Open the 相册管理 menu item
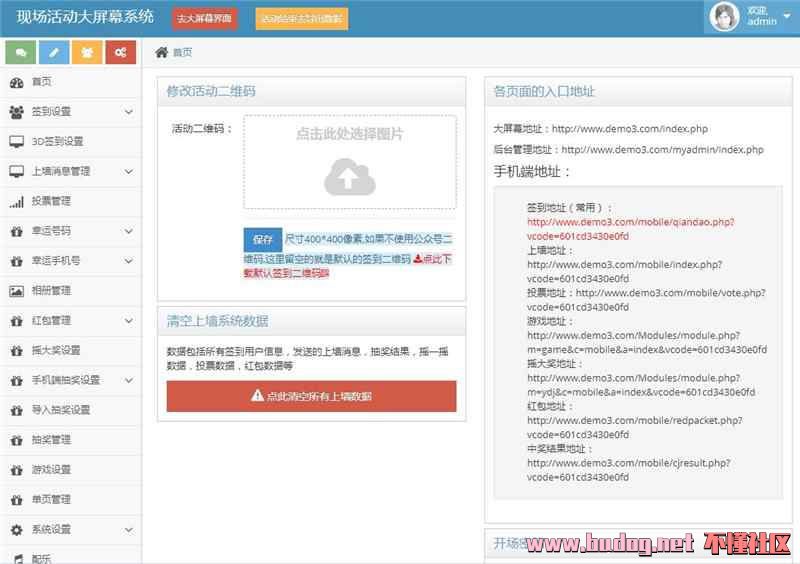Viewport: 800px width, 564px height. coord(51,291)
